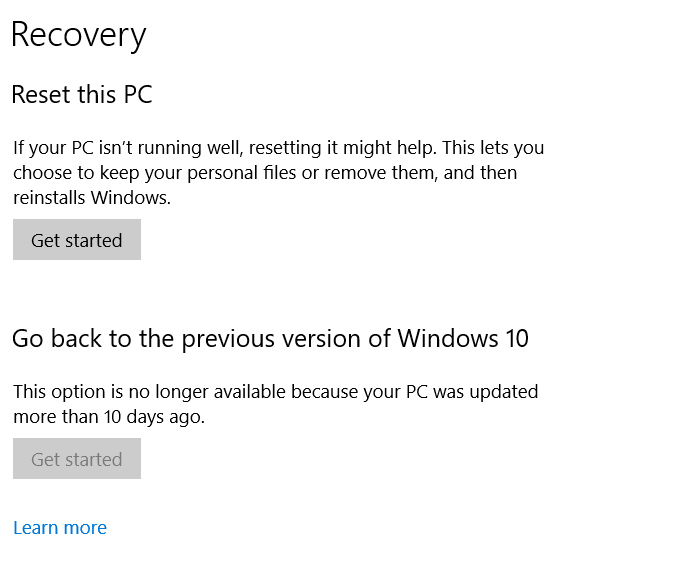The width and height of the screenshot is (699, 576).
Task: Click Get started under Reset this PC
Action: click(x=77, y=240)
